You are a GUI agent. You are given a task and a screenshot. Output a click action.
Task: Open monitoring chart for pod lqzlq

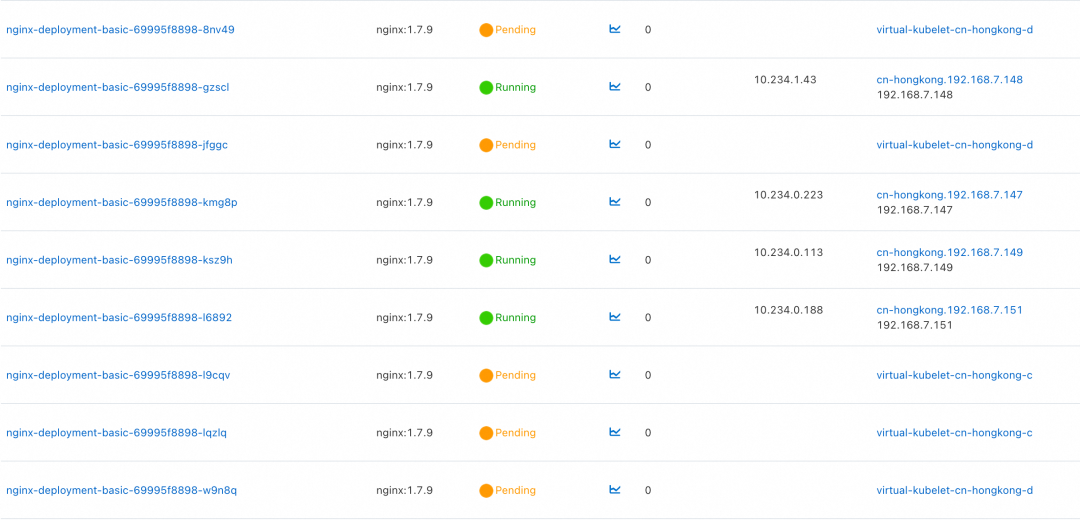pyautogui.click(x=615, y=433)
